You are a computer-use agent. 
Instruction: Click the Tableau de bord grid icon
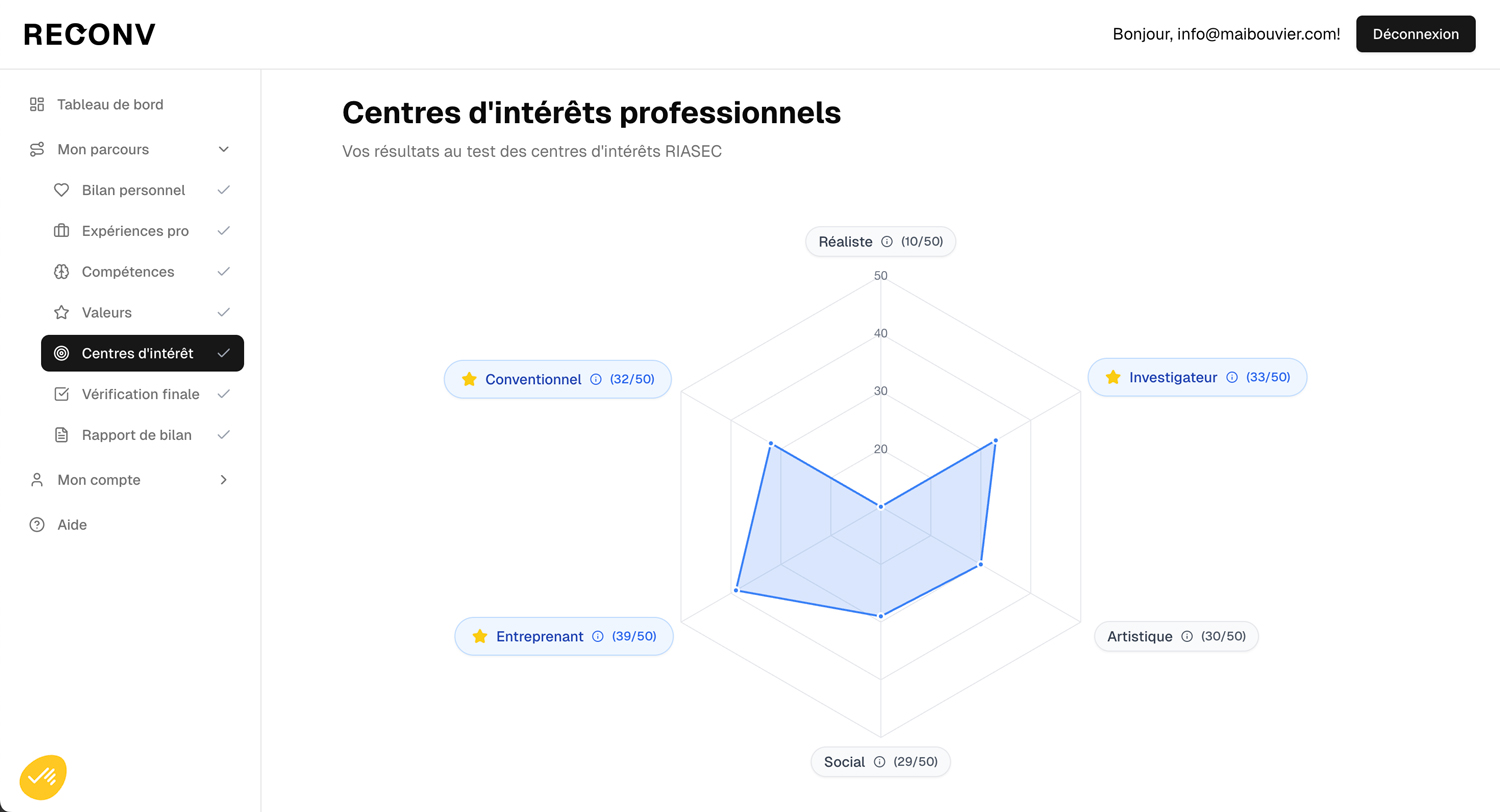[x=37, y=104]
